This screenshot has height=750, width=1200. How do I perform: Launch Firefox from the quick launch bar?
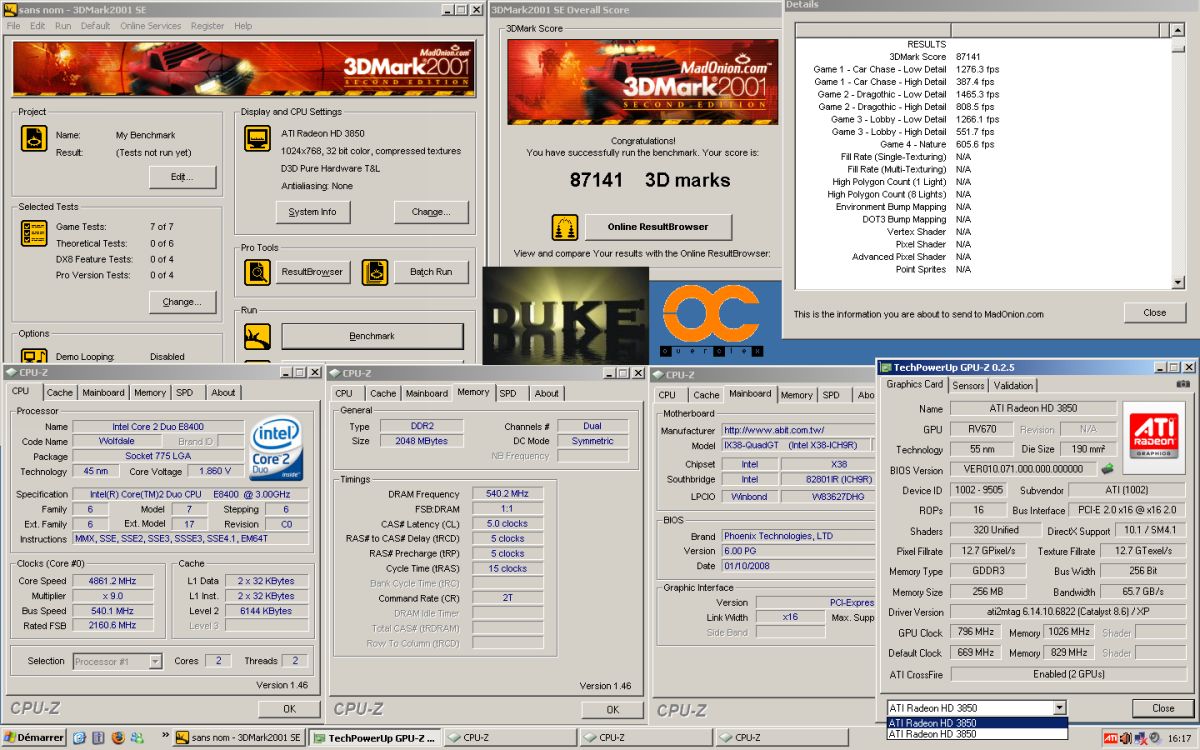click(x=118, y=738)
